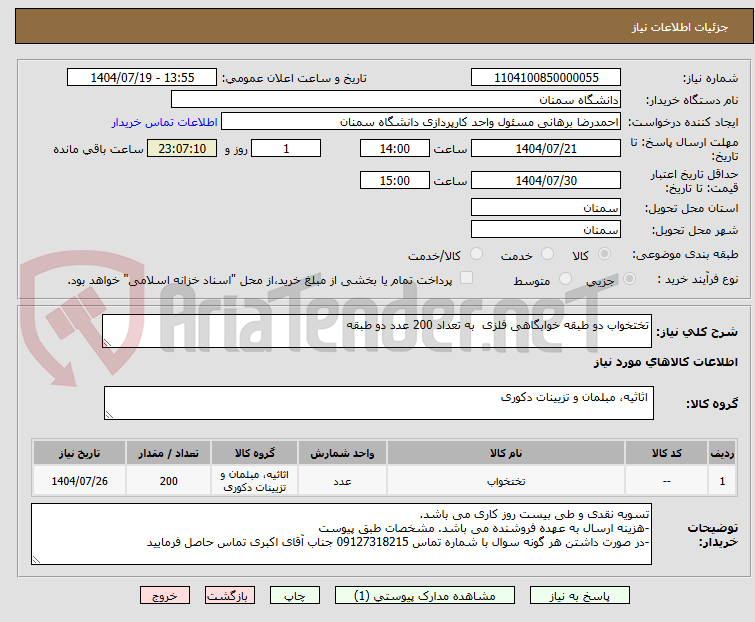
Task: Open اطلاعات تماس خریدار link
Action: point(165,122)
